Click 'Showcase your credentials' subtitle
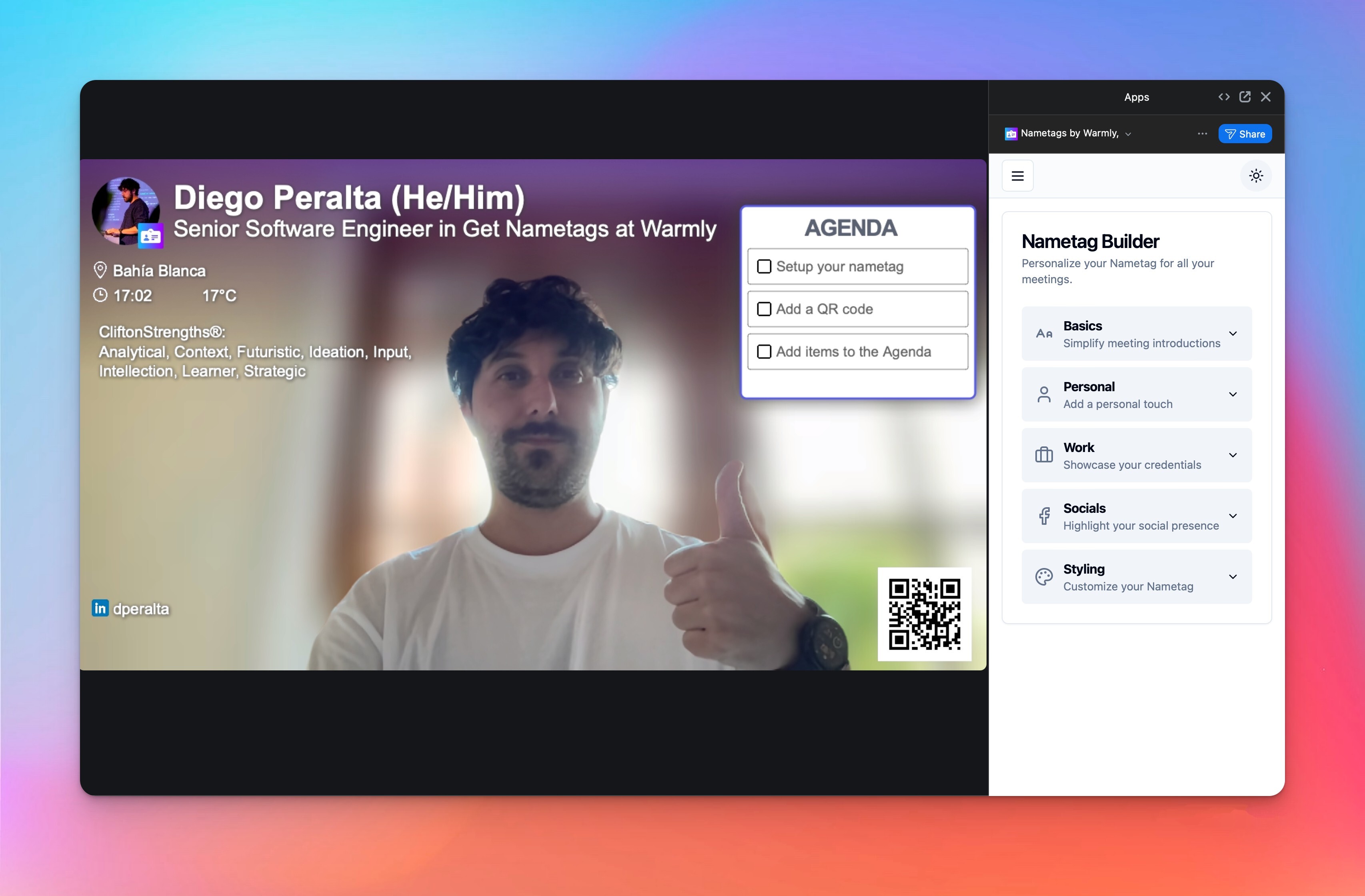The width and height of the screenshot is (1365, 896). 1132,465
